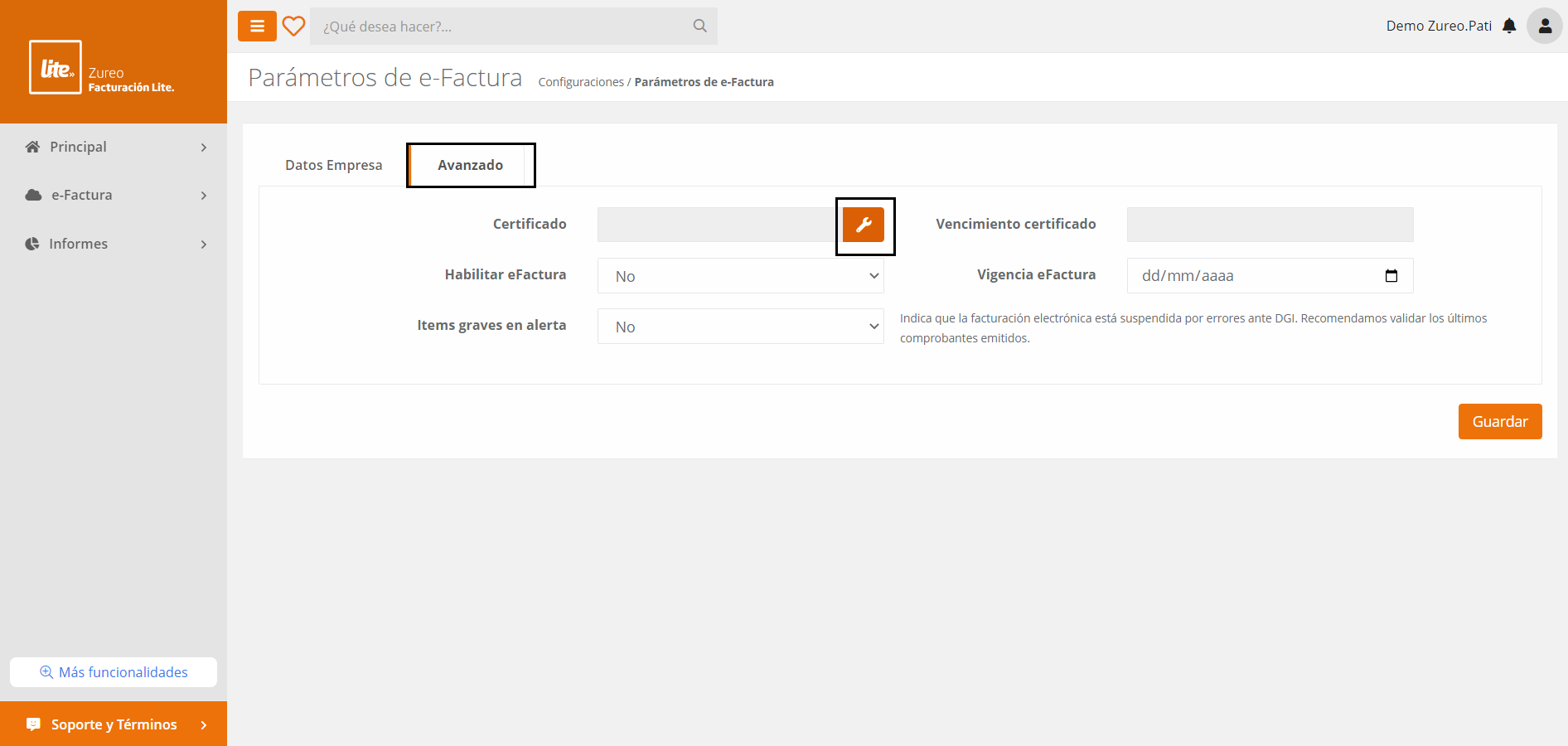
Task: Open the e-Factura sidebar menu
Action: [114, 195]
